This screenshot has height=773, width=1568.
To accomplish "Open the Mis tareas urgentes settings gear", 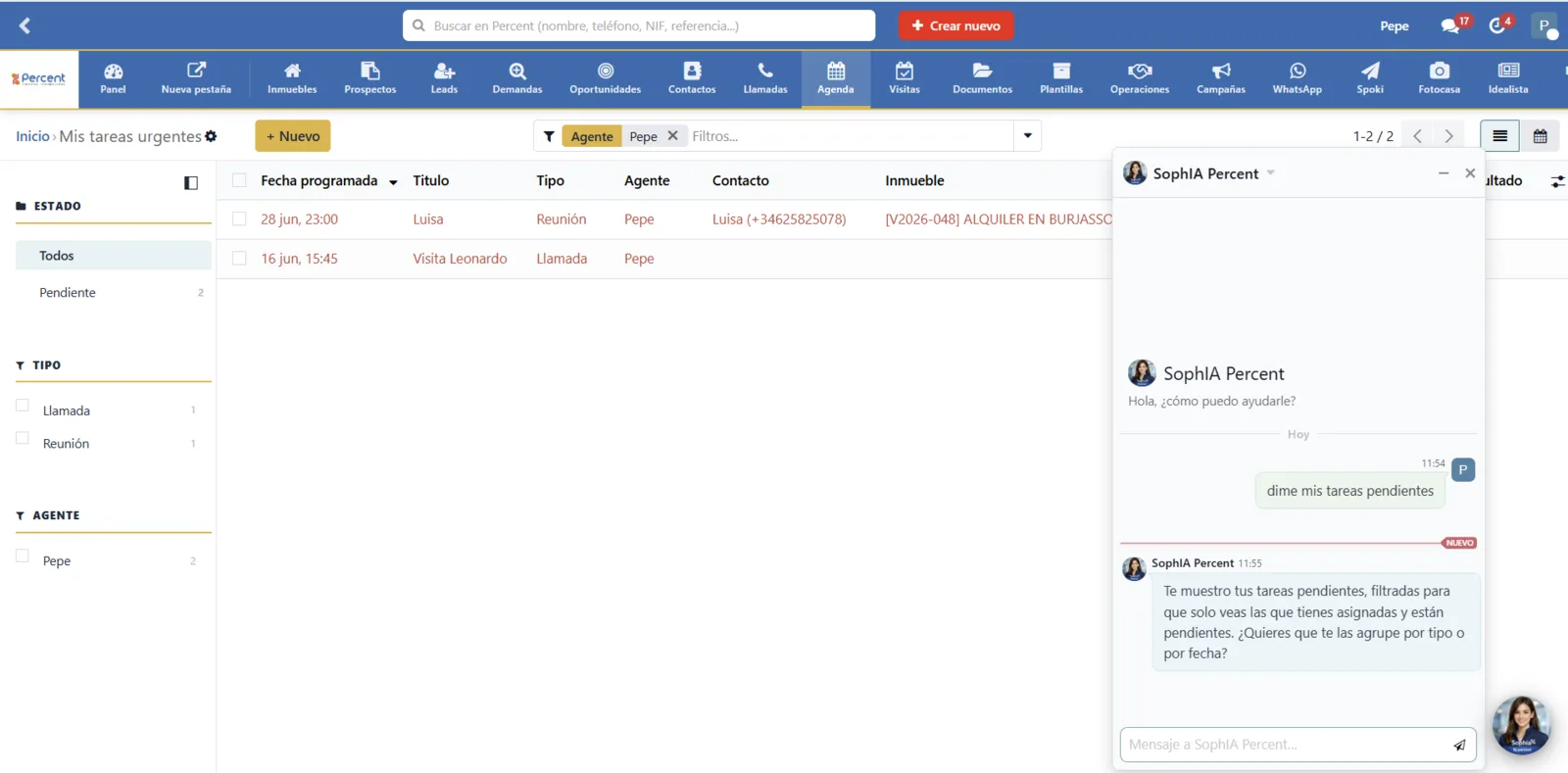I will 211,136.
